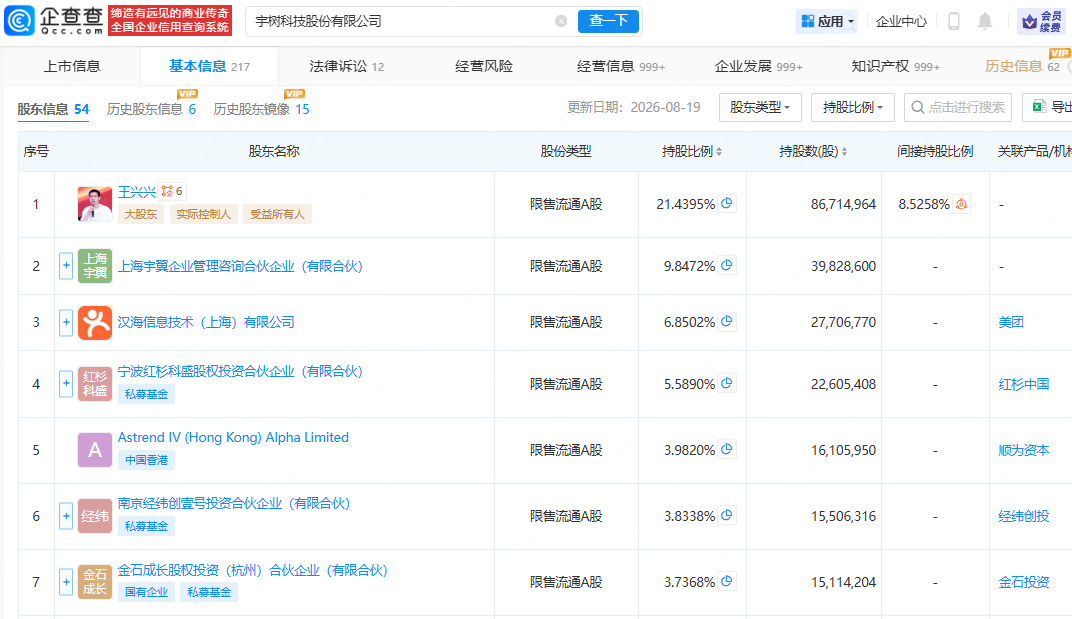This screenshot has height=619, width=1072.
Task: Open the 美团 related product link
Action: [1010, 322]
